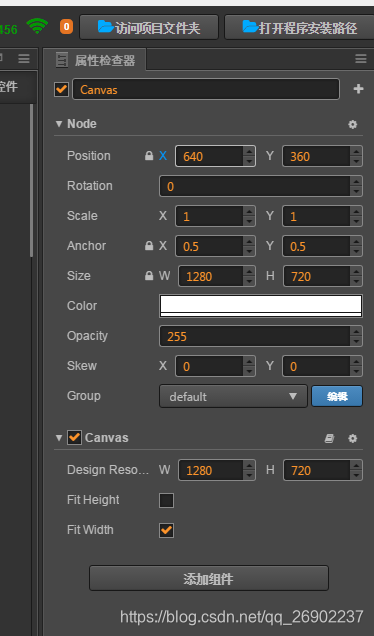The height and width of the screenshot is (636, 374).
Task: Click the Skew Y input field
Action: (316, 366)
